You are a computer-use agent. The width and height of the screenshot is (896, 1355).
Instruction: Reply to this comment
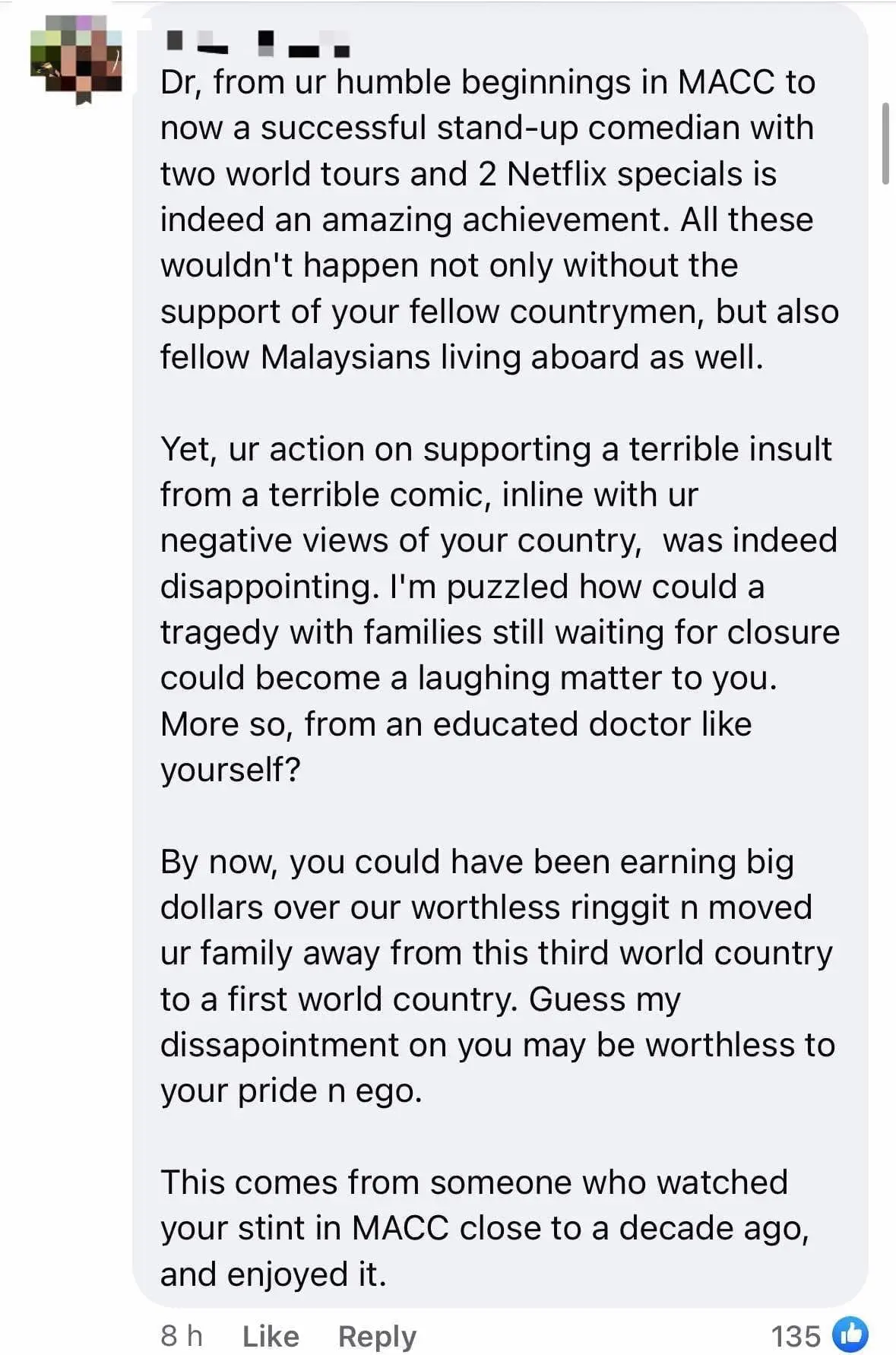tap(377, 1335)
